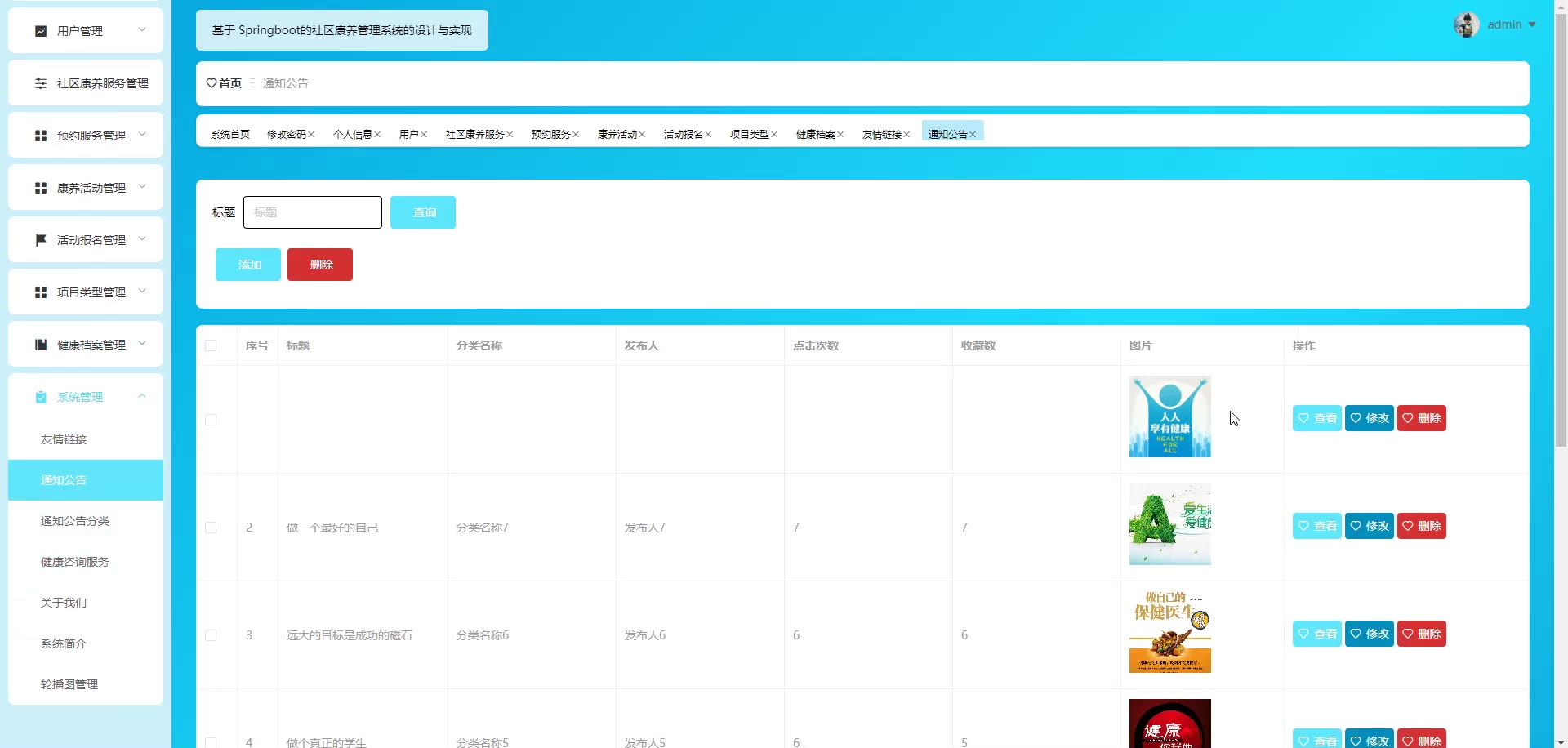Switch to the 系统首页 tab
The width and height of the screenshot is (1568, 748).
point(230,135)
